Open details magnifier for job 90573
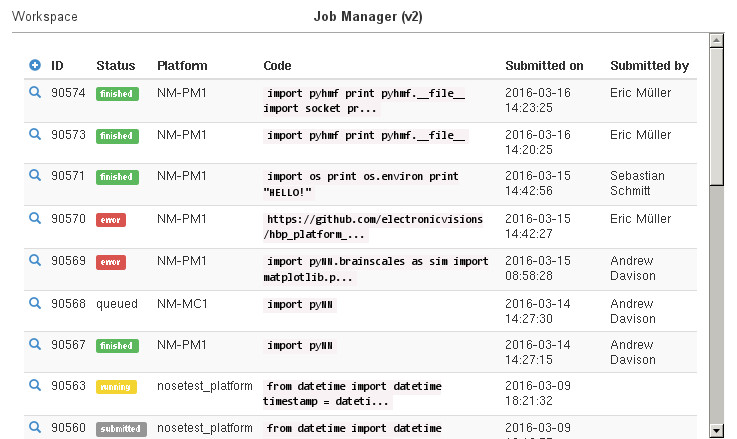Screen dimensions: 737x439 point(35,134)
